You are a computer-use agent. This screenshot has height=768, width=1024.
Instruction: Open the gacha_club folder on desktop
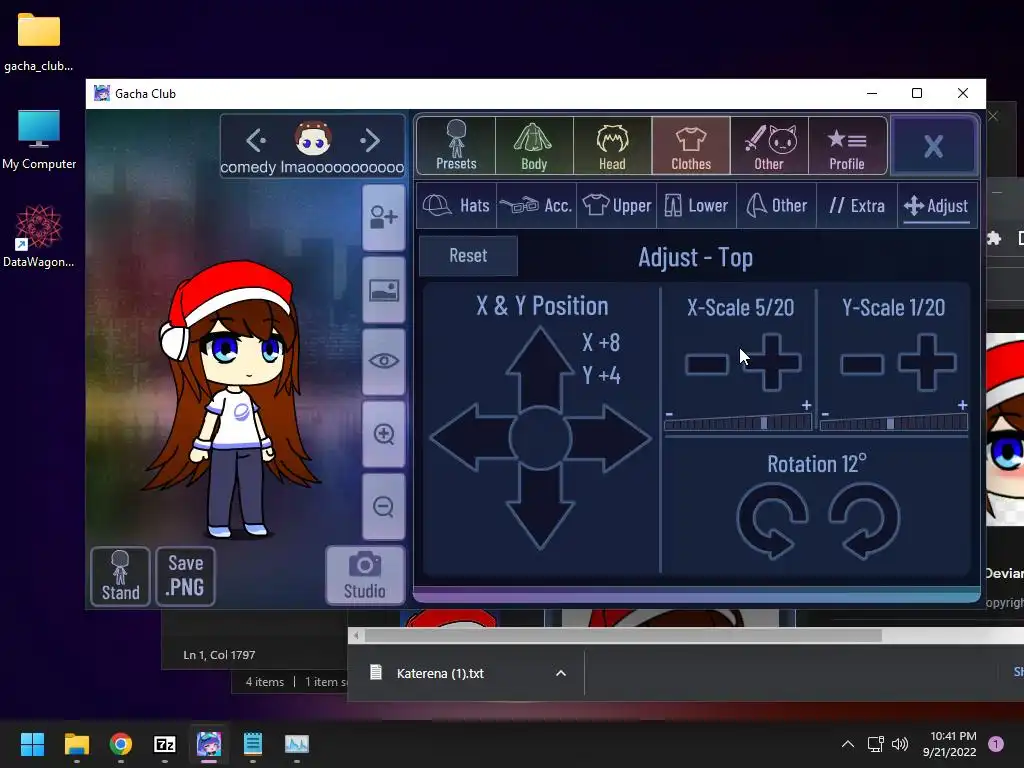pos(39,42)
